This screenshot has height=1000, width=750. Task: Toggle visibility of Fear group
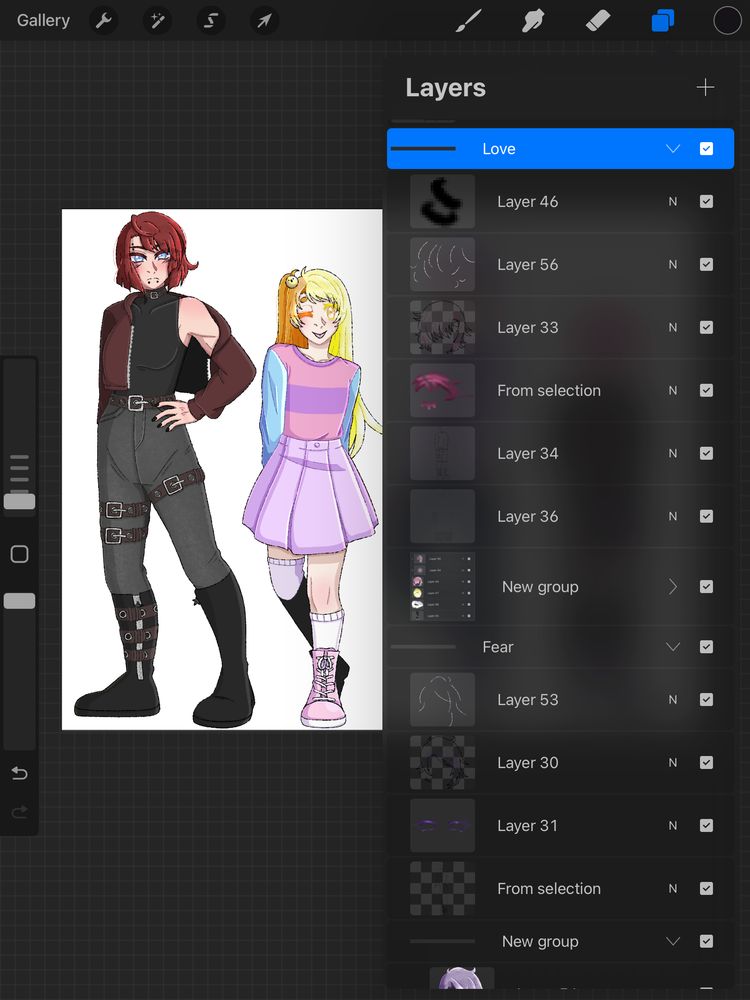point(706,647)
